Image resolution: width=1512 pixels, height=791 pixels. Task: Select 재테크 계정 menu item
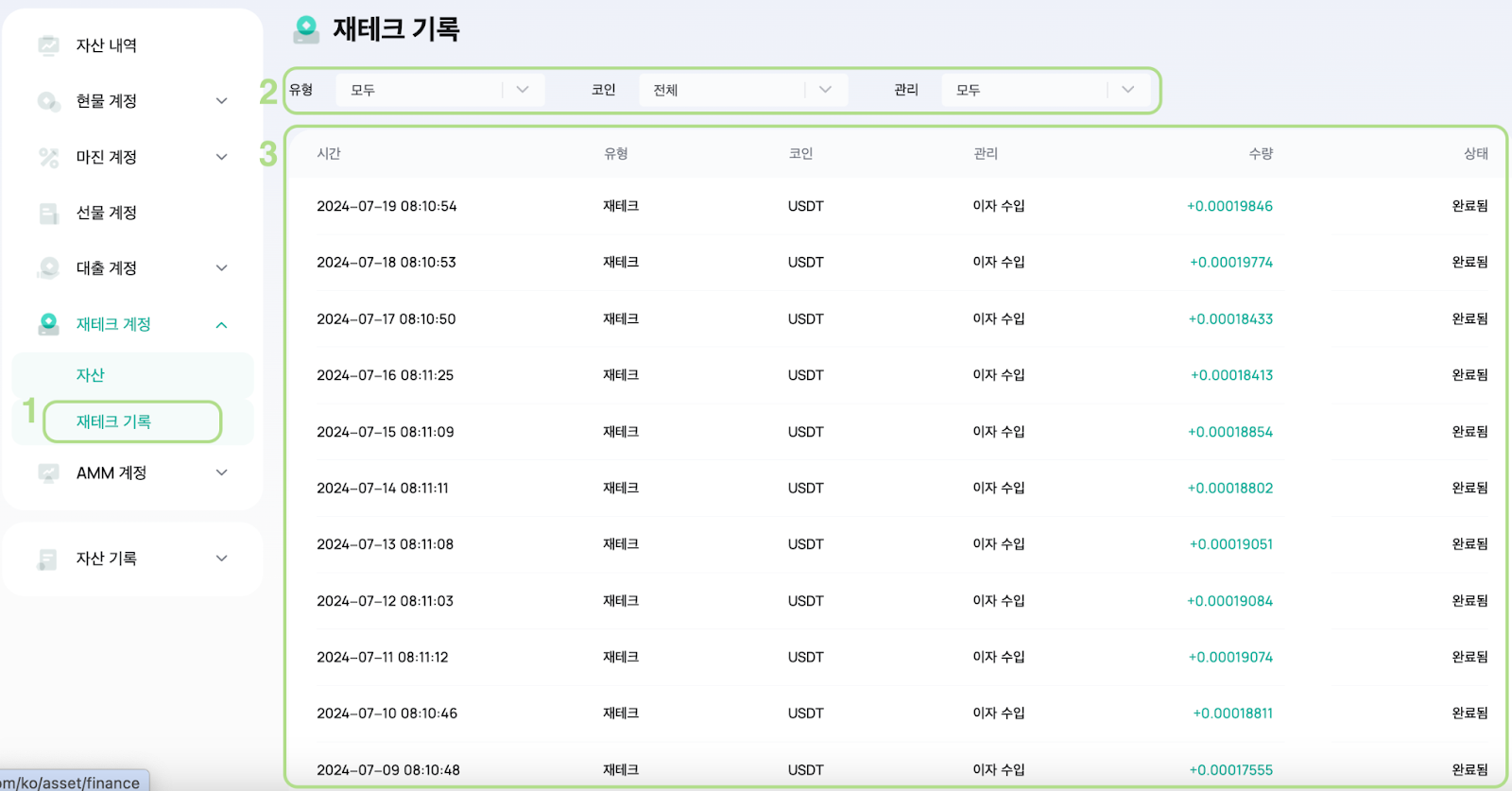(x=113, y=324)
